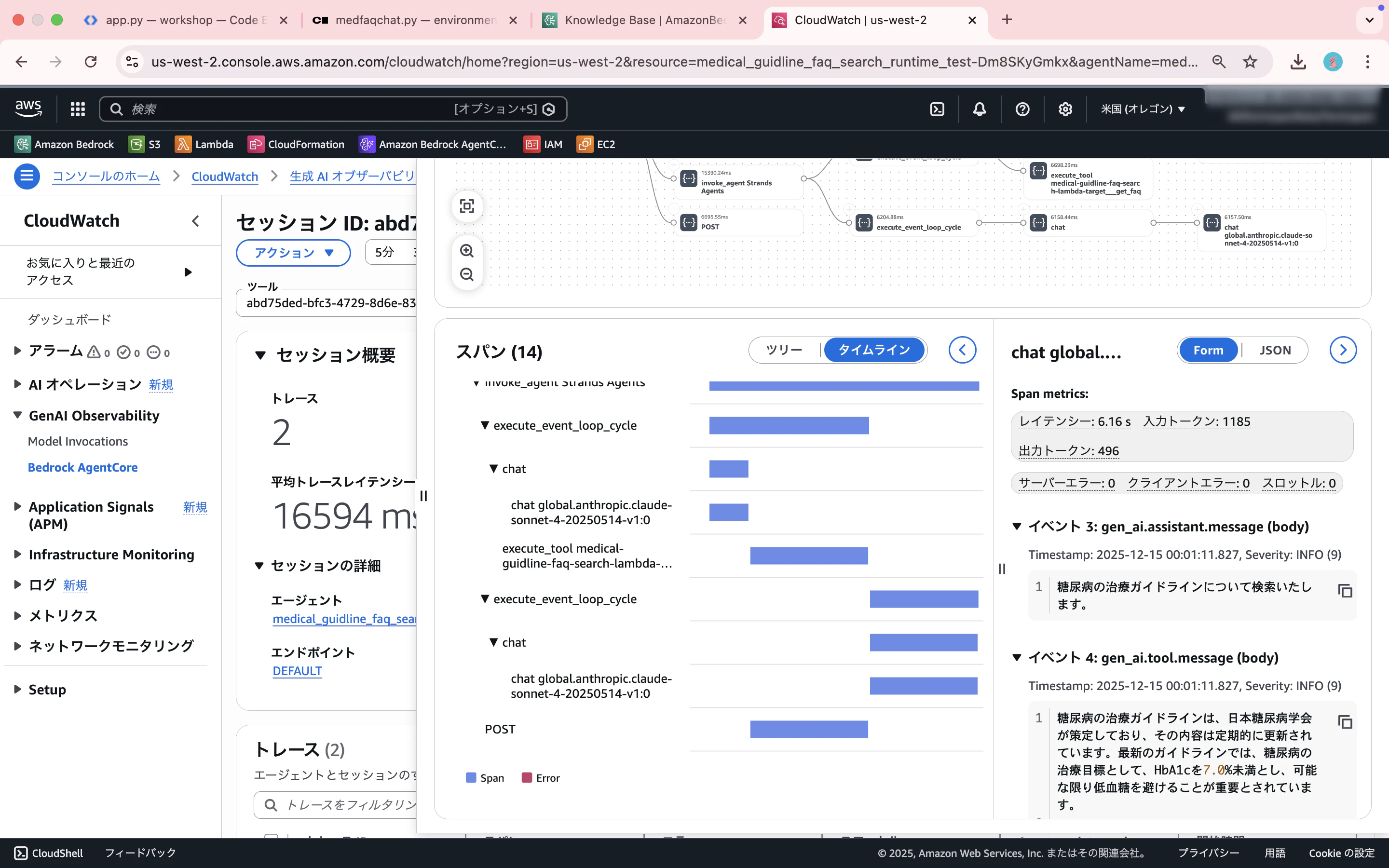Open the Amazon Bedrock shortcut
Screen dimensions: 1389x868
pos(64,144)
